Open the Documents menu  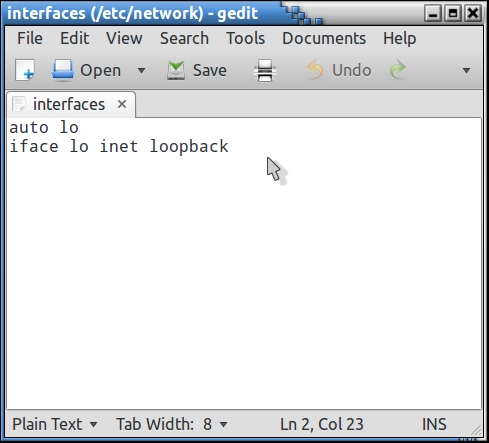(x=324, y=38)
